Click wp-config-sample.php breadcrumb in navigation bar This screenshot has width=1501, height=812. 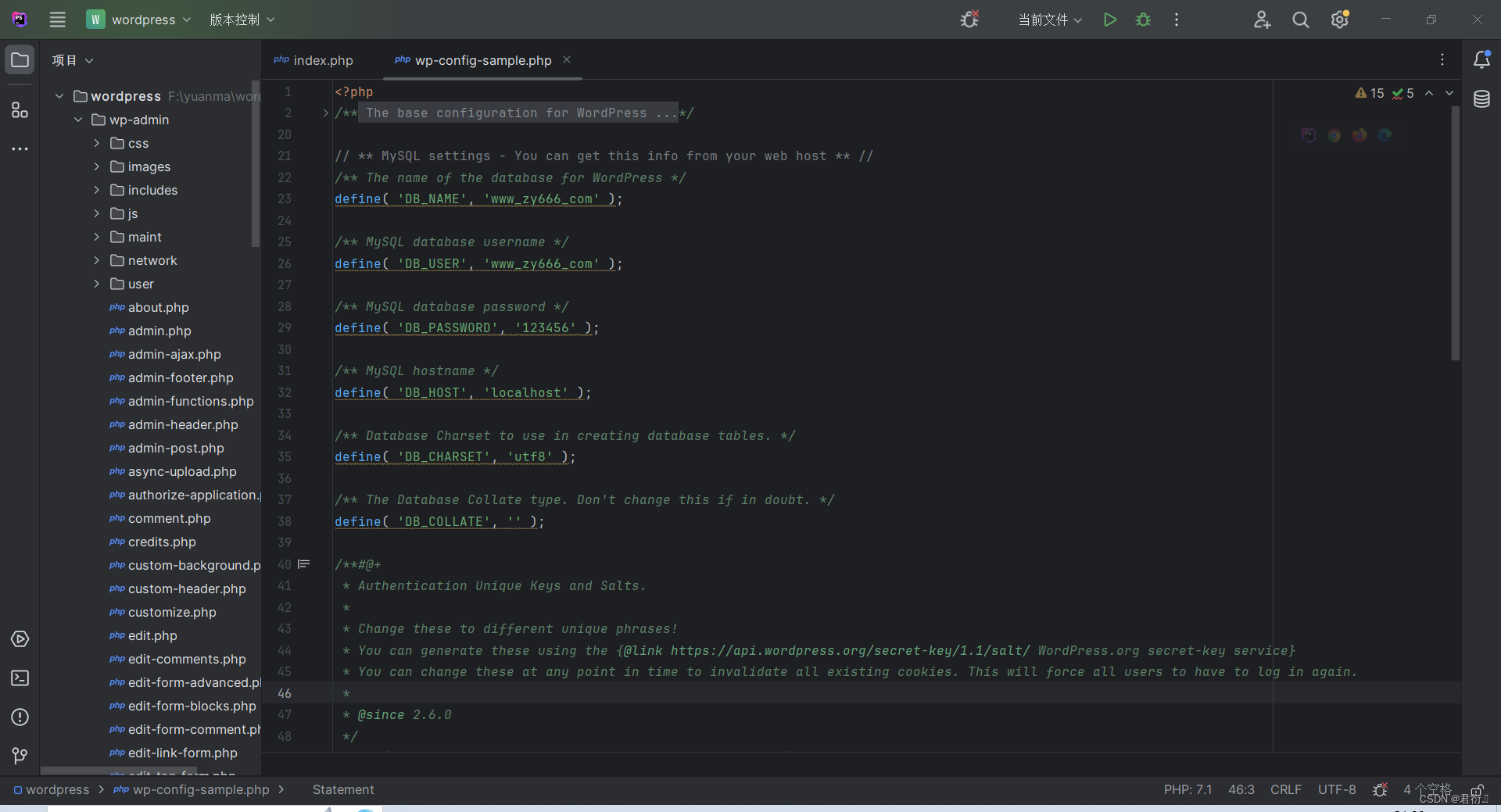(192, 789)
